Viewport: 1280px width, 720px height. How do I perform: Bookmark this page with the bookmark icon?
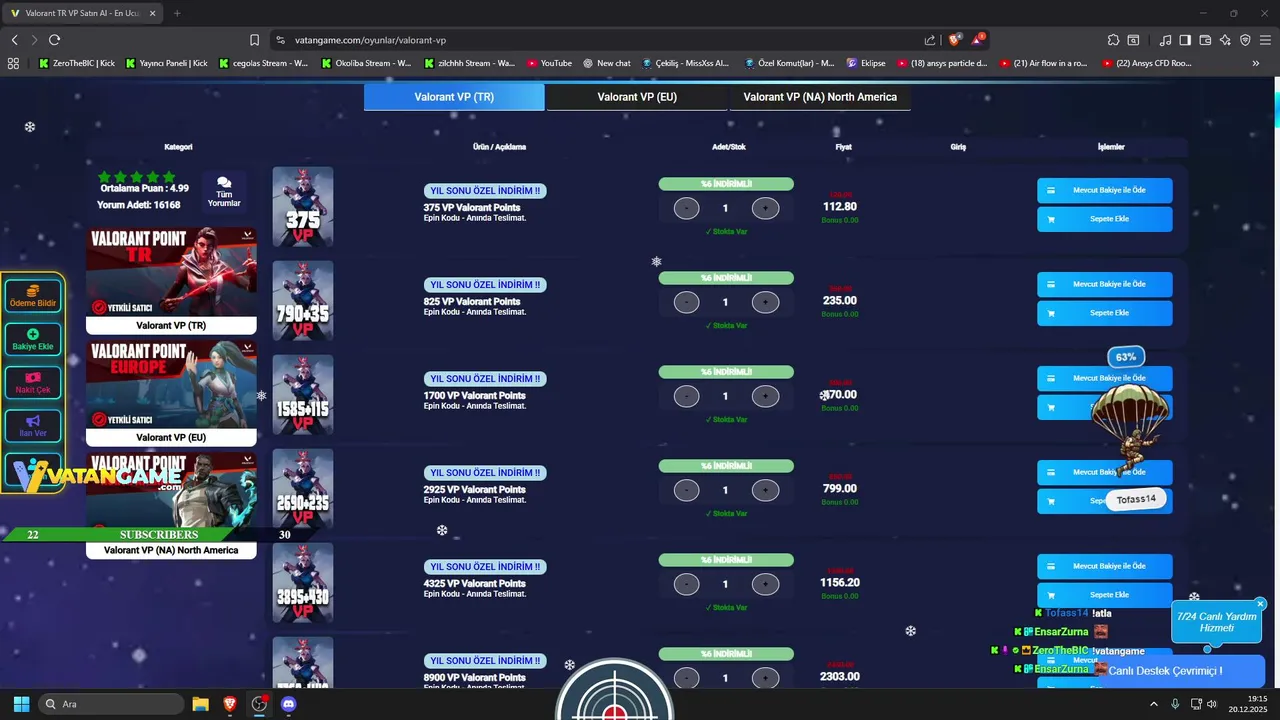coord(254,40)
